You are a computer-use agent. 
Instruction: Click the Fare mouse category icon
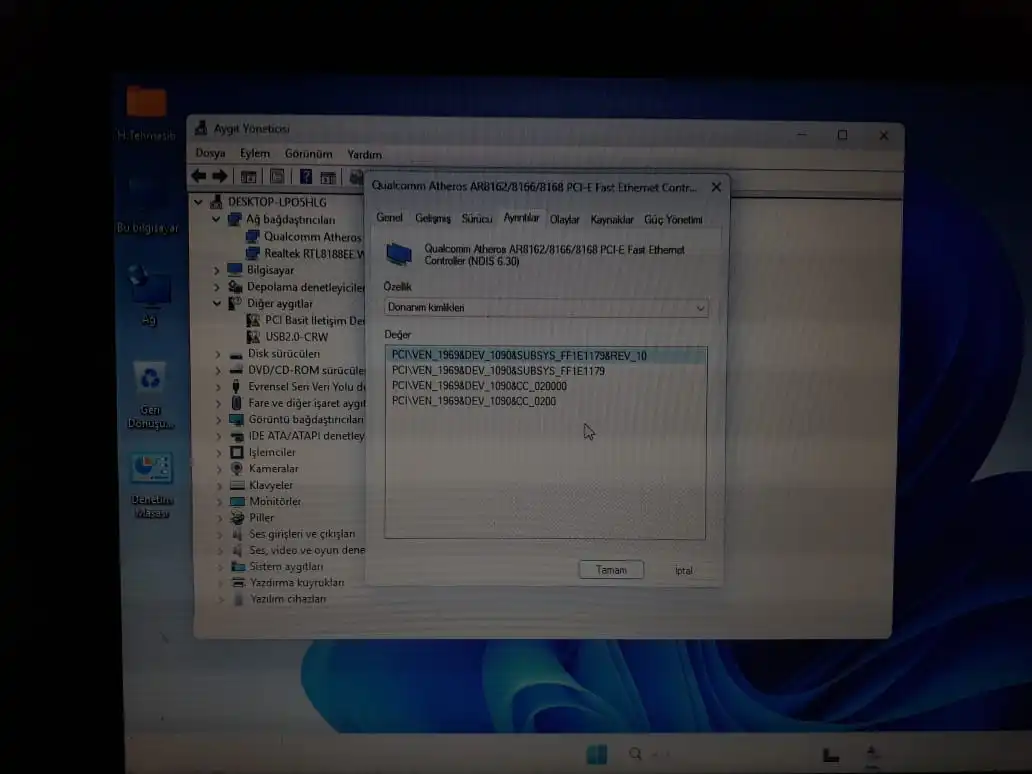click(x=236, y=403)
